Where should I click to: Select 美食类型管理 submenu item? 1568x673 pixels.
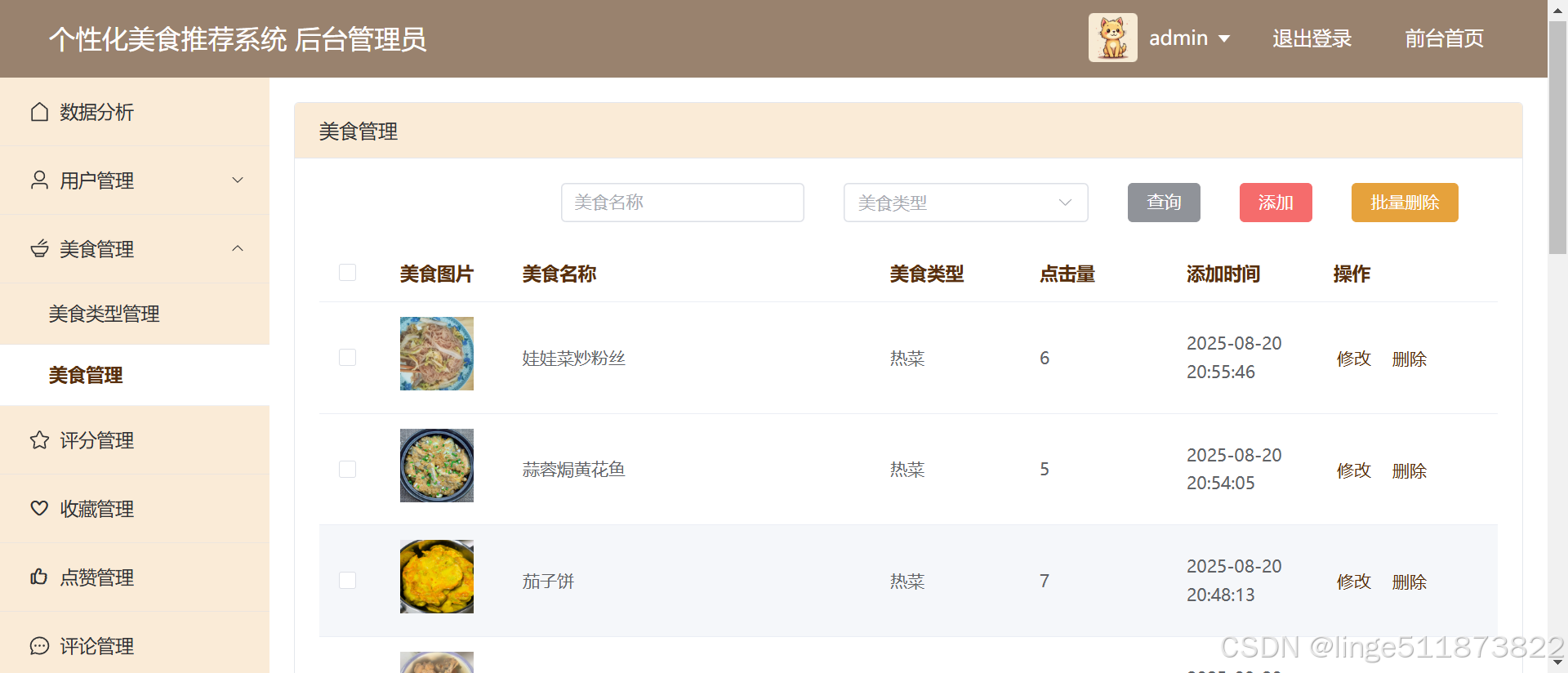click(x=135, y=314)
